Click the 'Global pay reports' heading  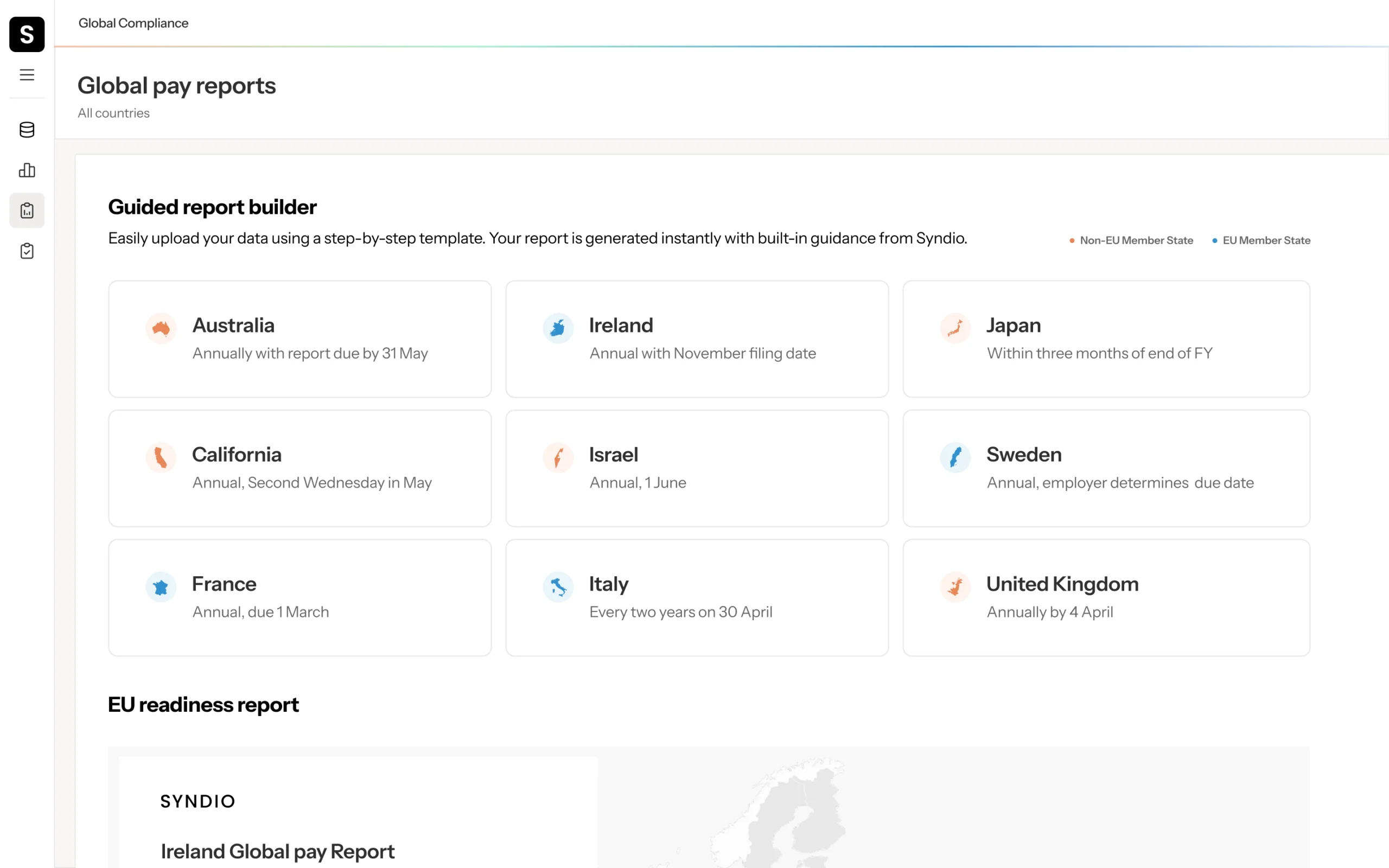177,86
